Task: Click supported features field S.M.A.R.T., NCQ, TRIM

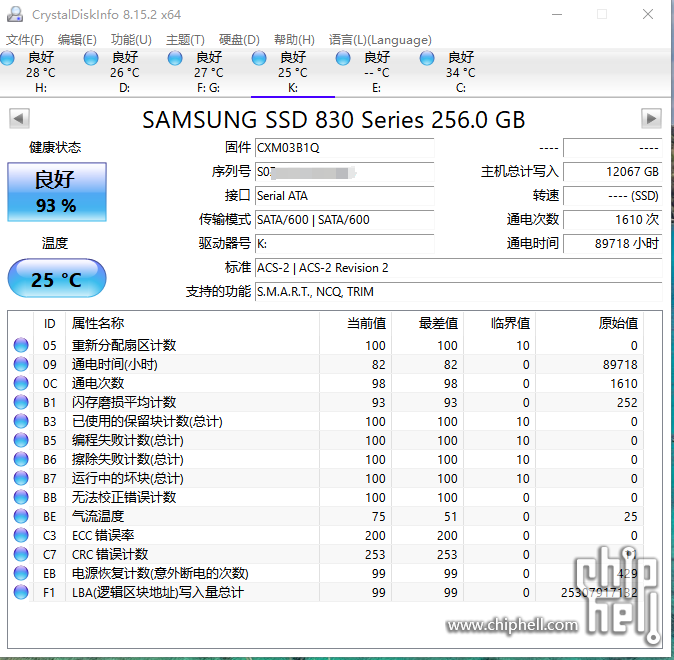Action: (458, 292)
